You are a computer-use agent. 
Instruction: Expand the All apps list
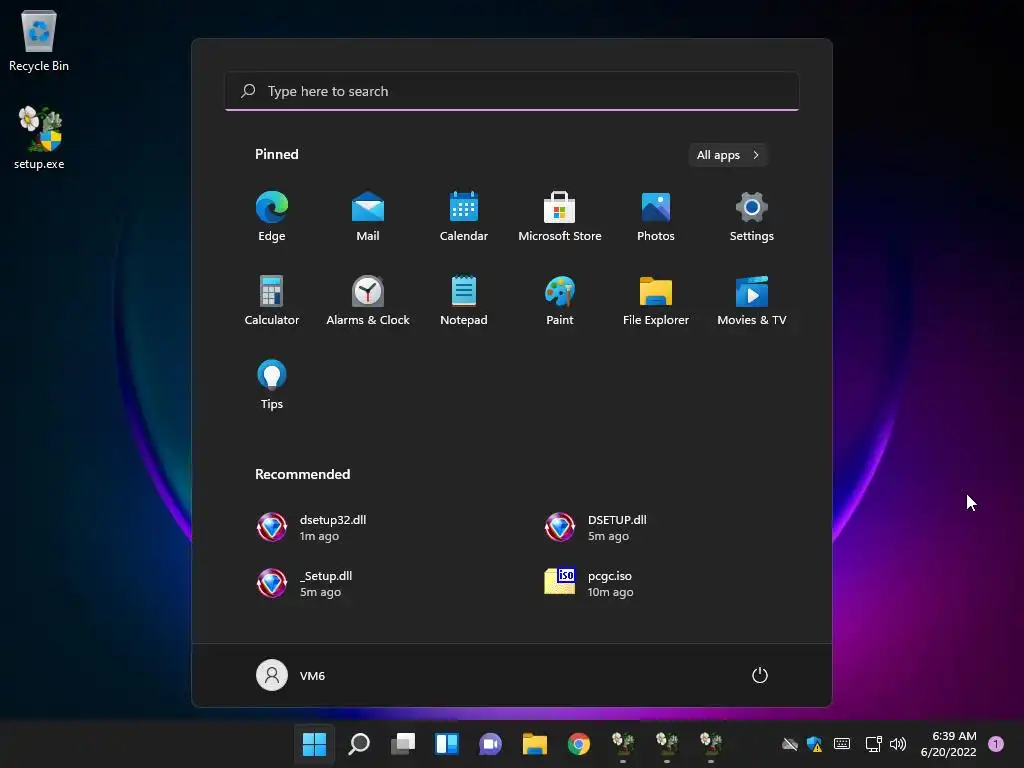point(728,155)
